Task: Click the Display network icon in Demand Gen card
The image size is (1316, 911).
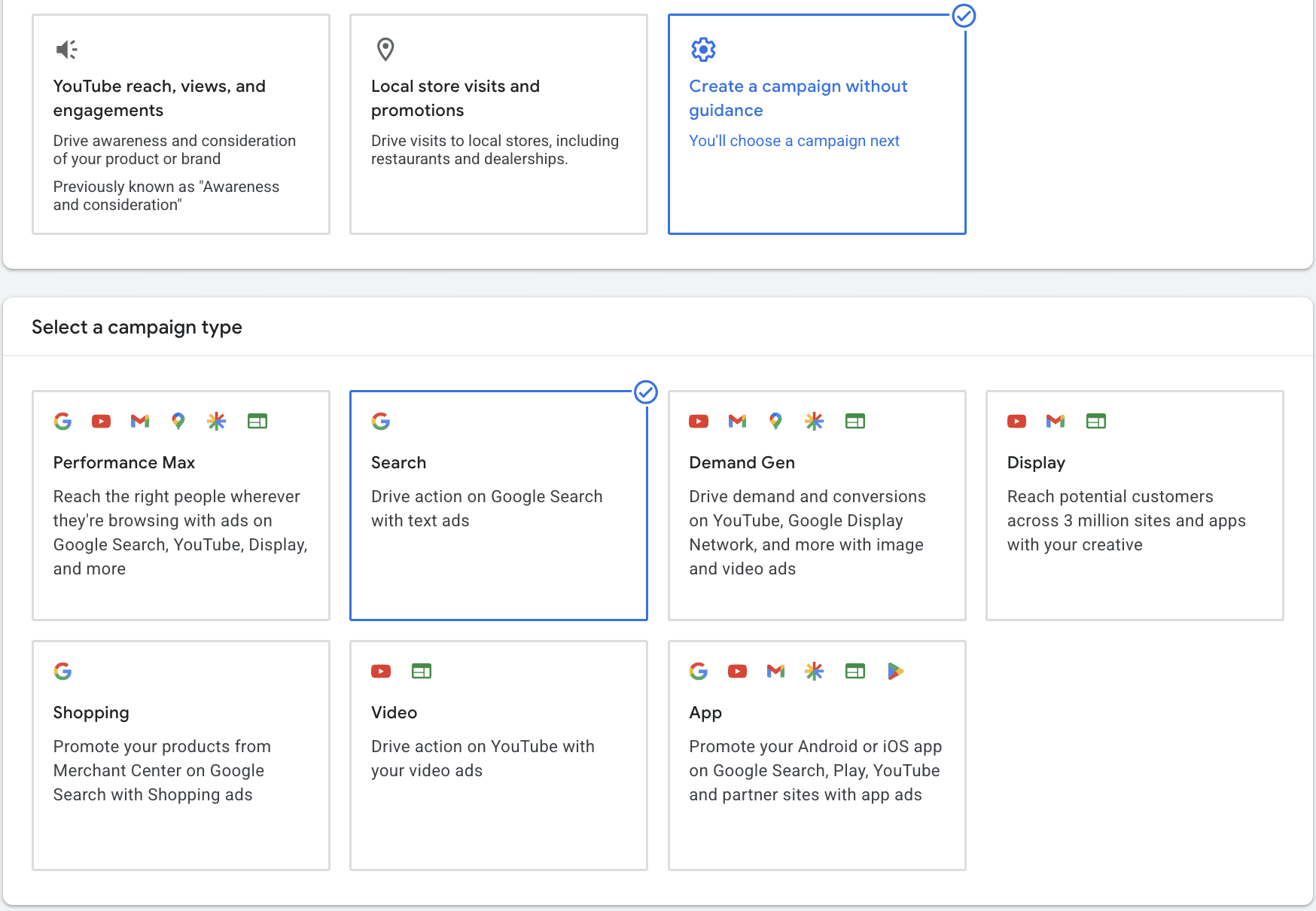Action: 855,421
